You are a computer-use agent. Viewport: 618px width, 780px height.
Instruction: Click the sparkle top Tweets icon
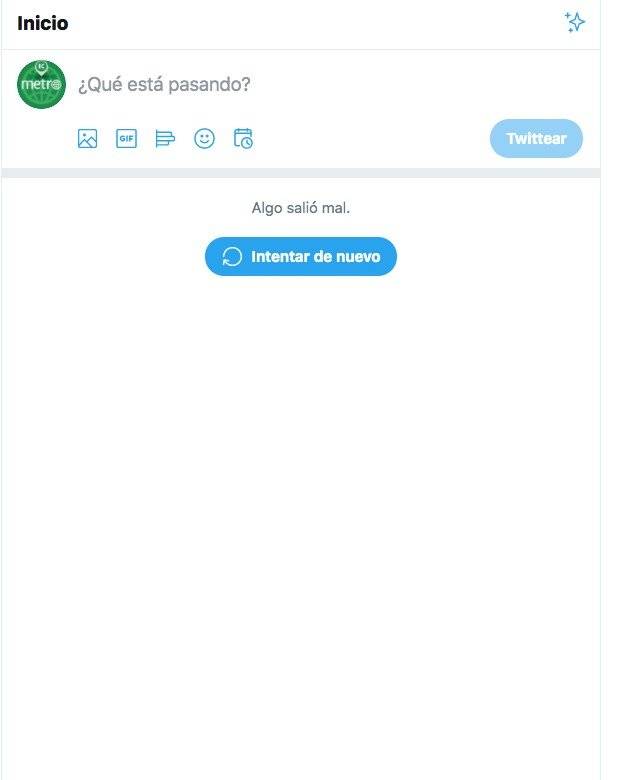[x=575, y=22]
